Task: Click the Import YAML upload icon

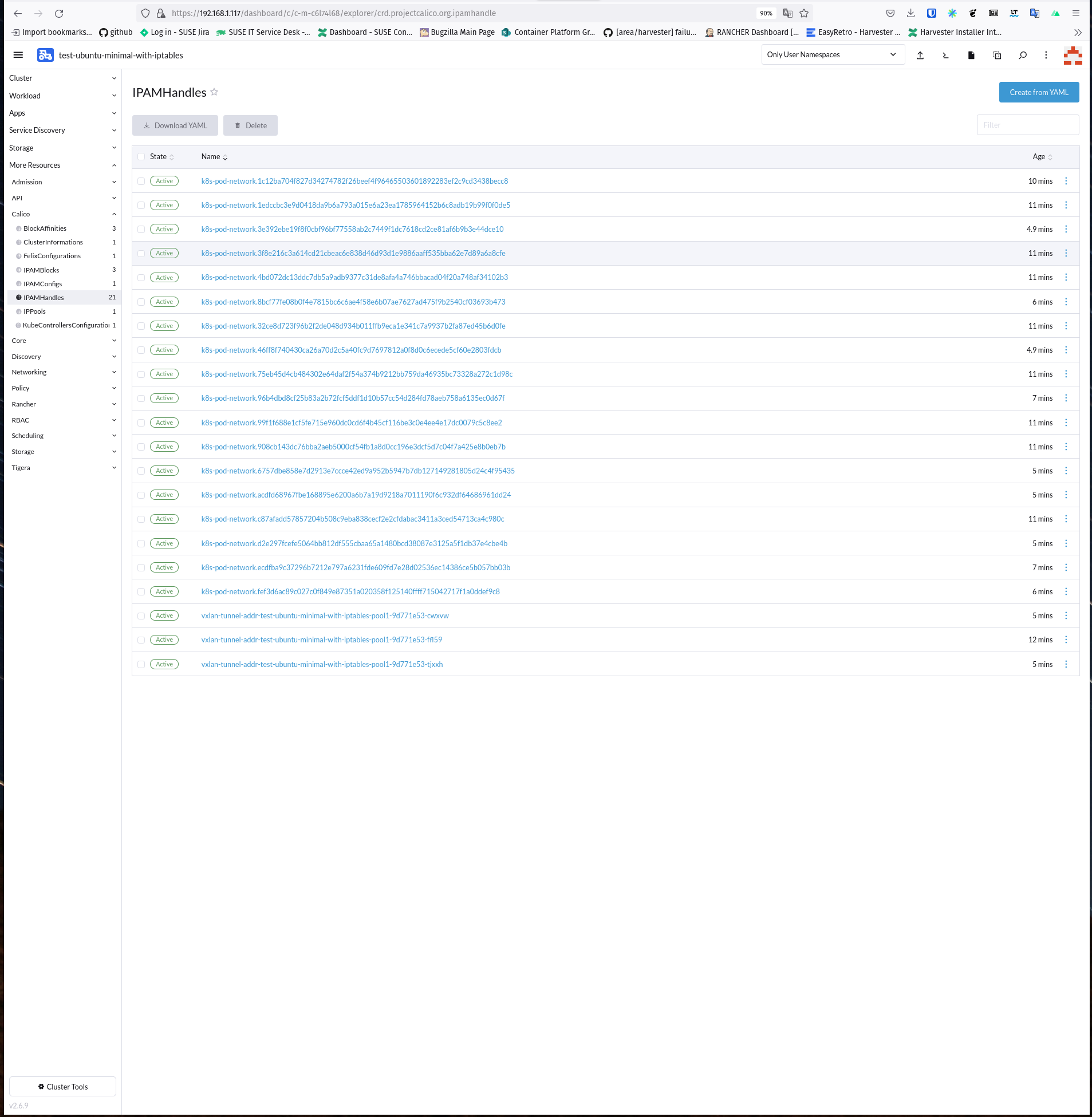Action: pyautogui.click(x=921, y=54)
